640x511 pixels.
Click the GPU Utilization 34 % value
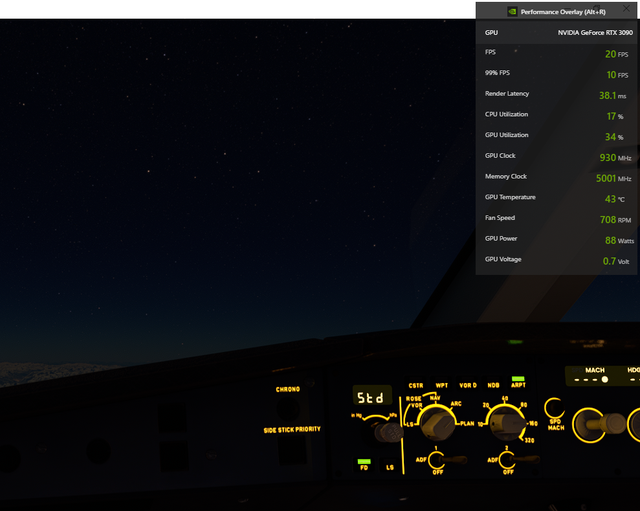tap(614, 137)
